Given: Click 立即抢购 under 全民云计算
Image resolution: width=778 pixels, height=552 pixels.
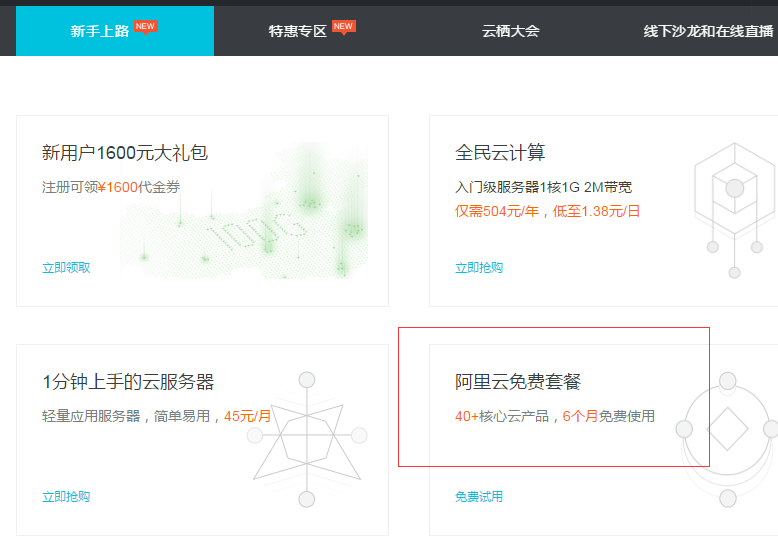Looking at the screenshot, I should tap(479, 268).
